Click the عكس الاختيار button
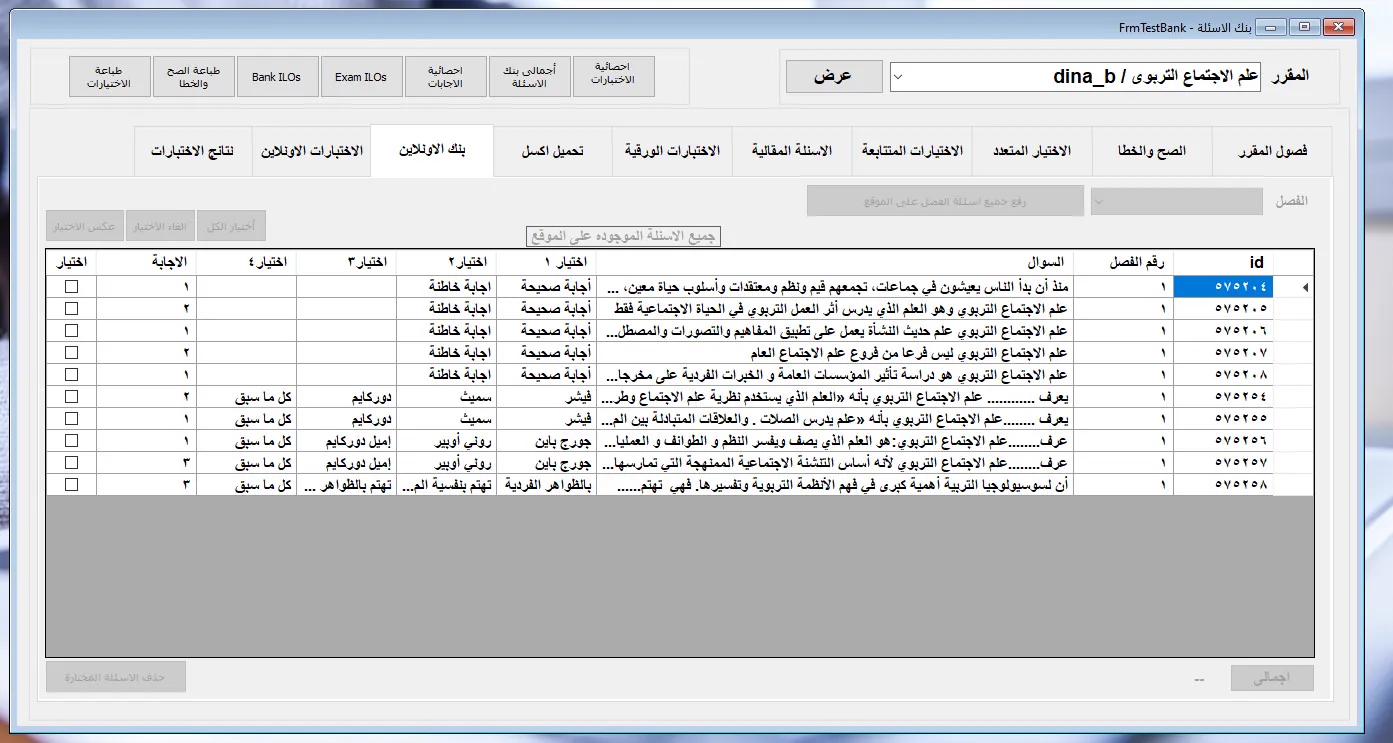Image resolution: width=1393 pixels, height=743 pixels. [83, 226]
